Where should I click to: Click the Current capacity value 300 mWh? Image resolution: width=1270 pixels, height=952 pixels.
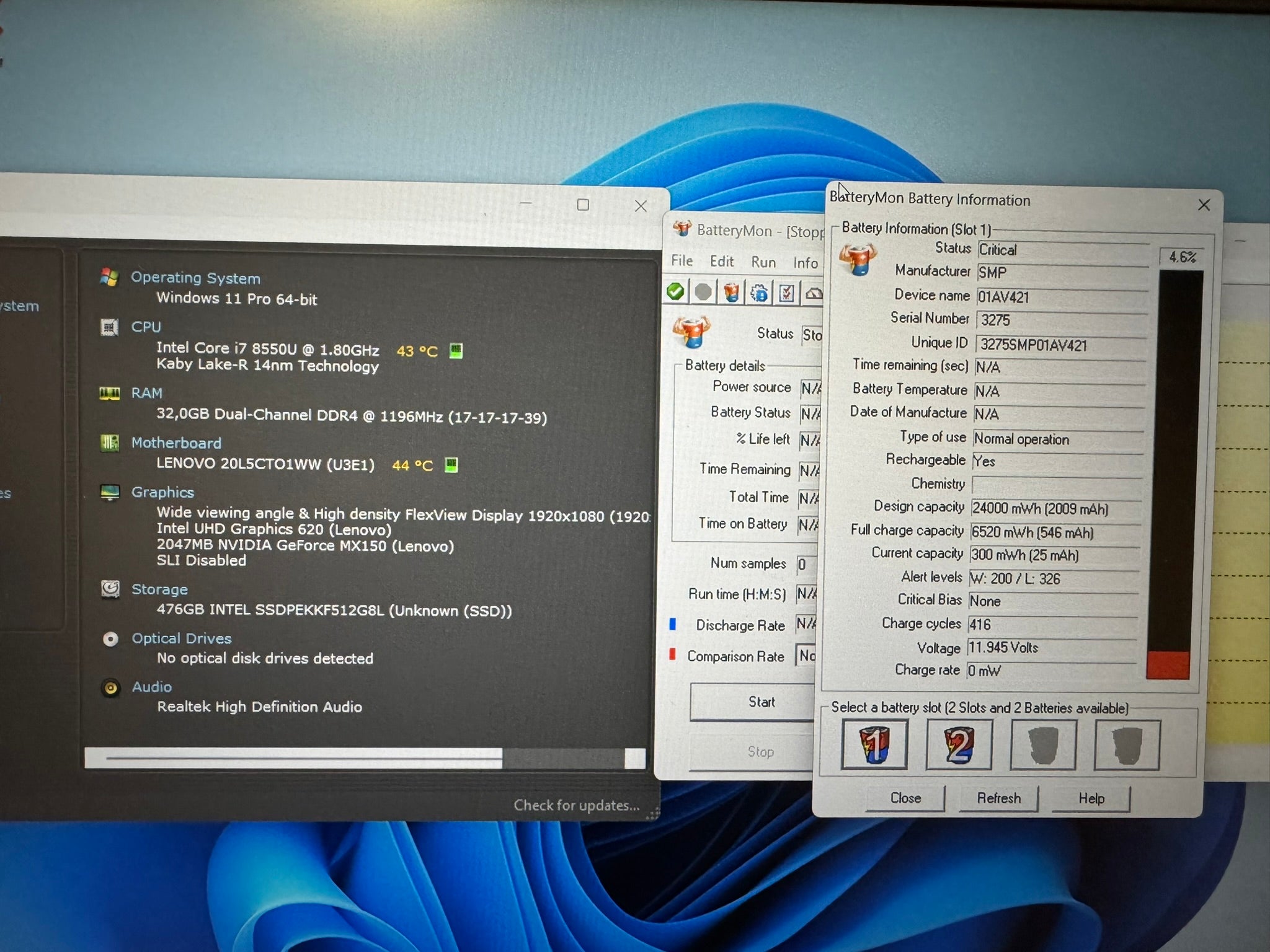pyautogui.click(x=1055, y=555)
